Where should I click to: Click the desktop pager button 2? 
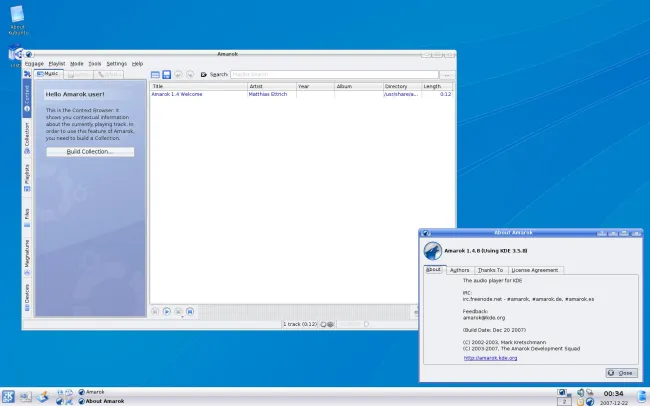point(564,401)
